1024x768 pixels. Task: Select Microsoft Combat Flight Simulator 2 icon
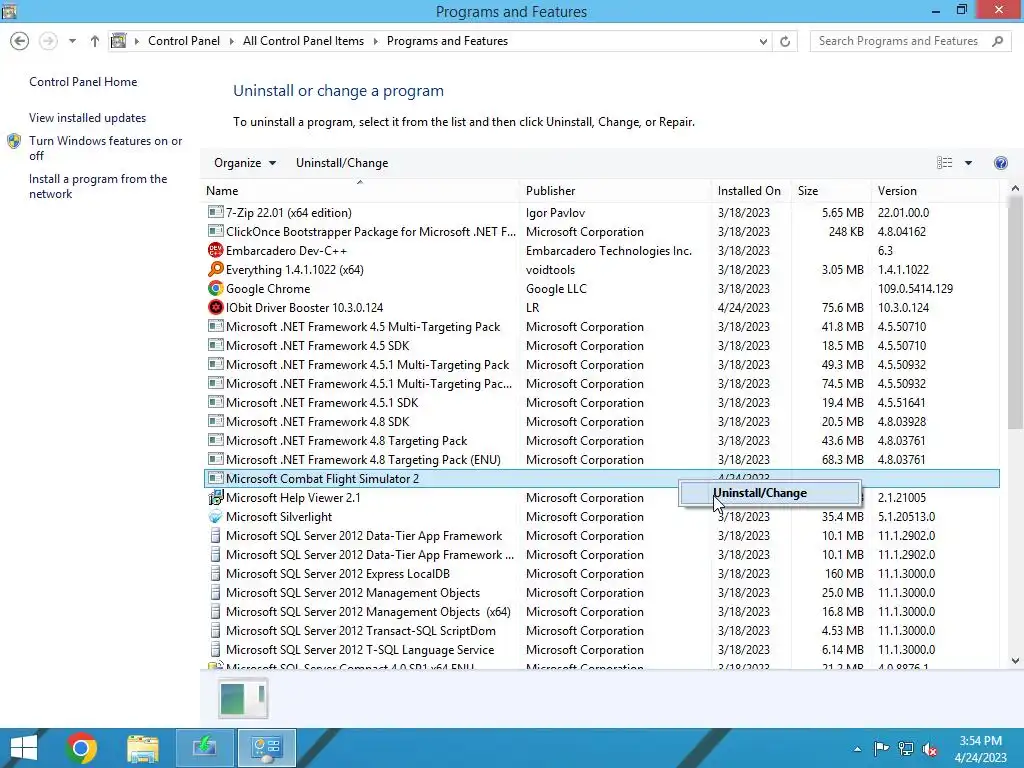click(x=215, y=479)
